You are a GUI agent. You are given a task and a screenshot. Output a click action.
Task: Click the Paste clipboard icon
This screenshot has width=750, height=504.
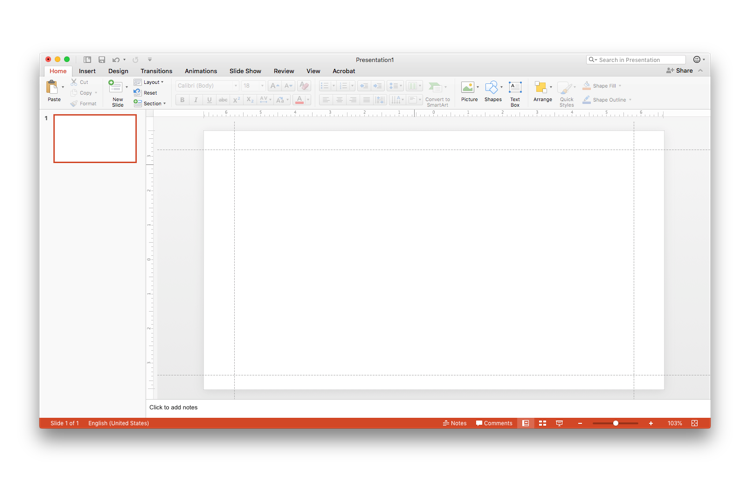click(x=53, y=89)
